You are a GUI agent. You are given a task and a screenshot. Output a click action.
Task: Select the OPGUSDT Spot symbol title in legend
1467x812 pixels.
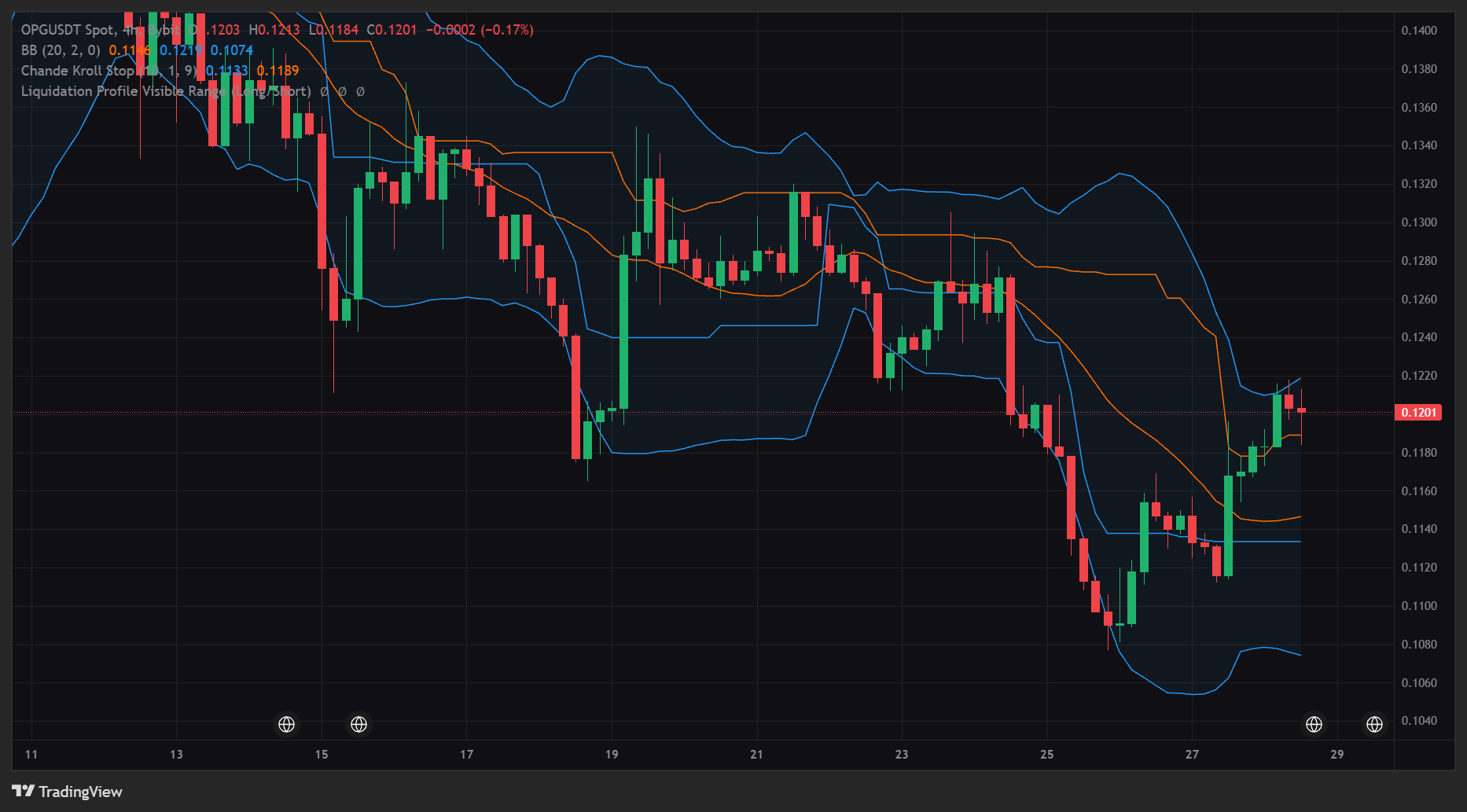pyautogui.click(x=68, y=30)
